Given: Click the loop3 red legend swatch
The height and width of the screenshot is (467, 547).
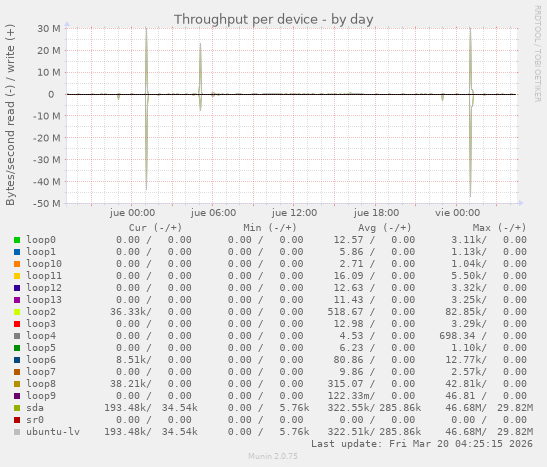Looking at the screenshot, I should (x=17, y=324).
